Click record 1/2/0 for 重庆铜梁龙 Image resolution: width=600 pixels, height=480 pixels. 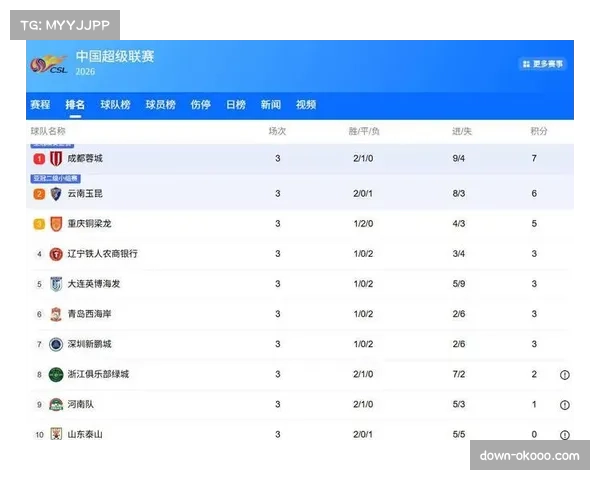coord(363,224)
